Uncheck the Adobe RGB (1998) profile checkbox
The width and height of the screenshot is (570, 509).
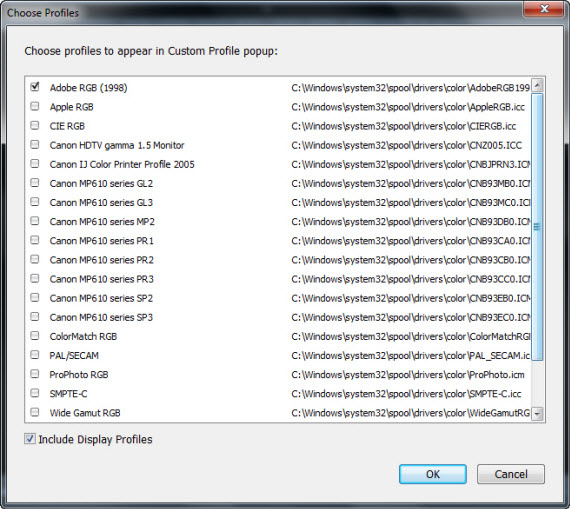tap(35, 87)
